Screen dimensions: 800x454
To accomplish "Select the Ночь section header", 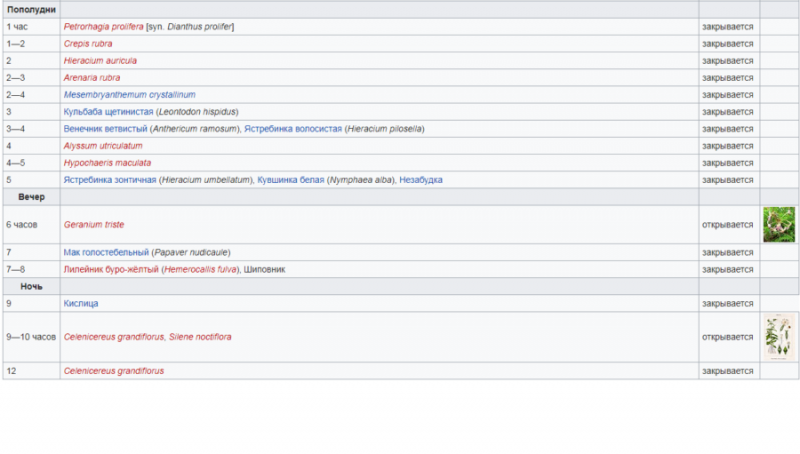I will pyautogui.click(x=31, y=287).
